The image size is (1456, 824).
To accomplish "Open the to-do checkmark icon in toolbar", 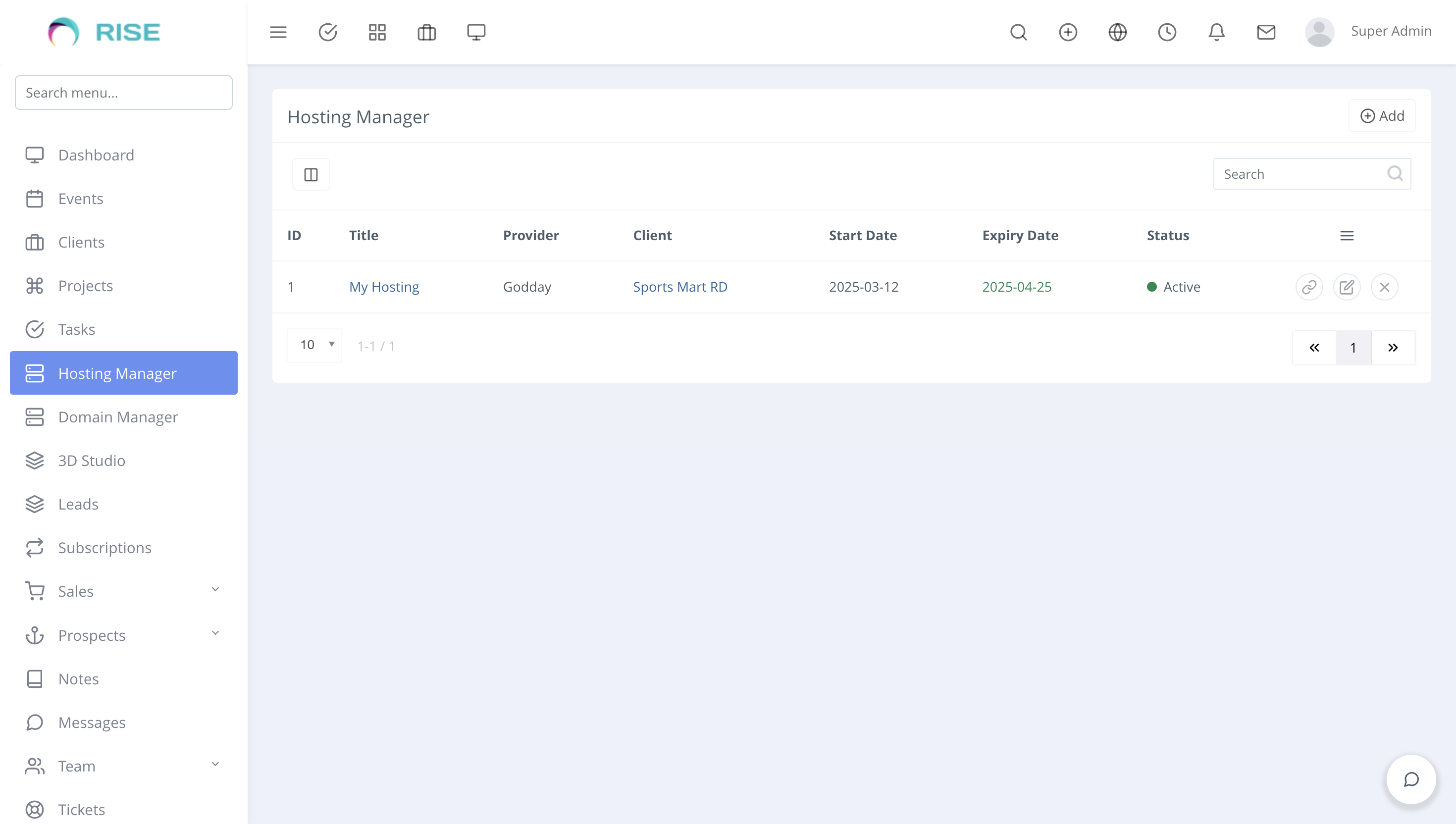I will tap(328, 32).
